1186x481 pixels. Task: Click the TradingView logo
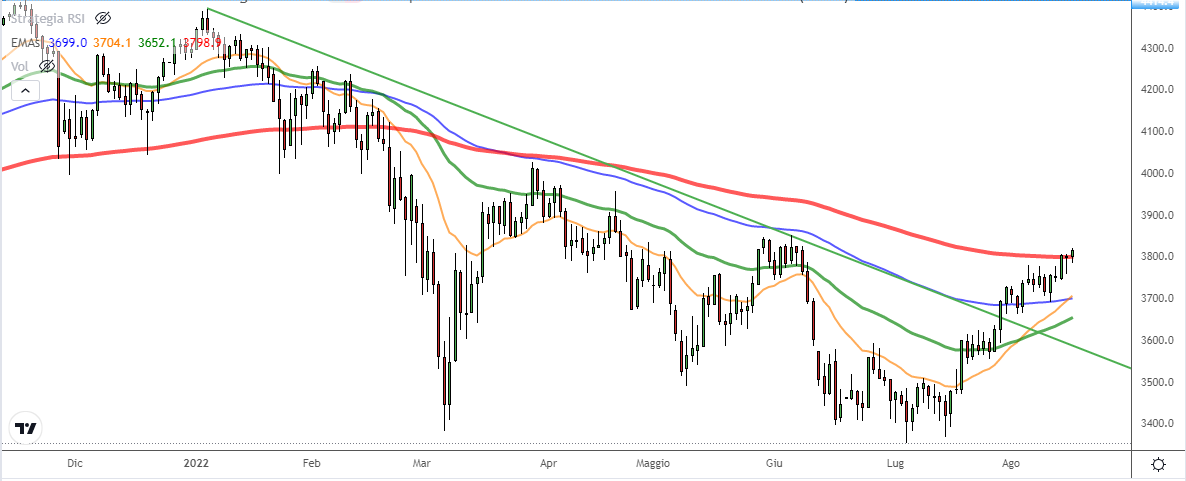click(26, 427)
